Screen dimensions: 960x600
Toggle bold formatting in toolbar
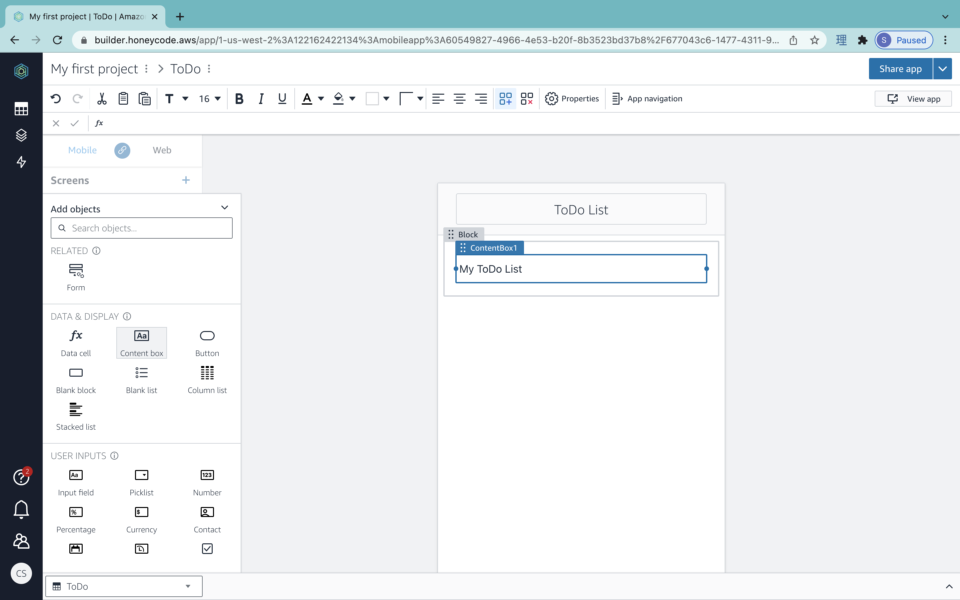tap(239, 98)
